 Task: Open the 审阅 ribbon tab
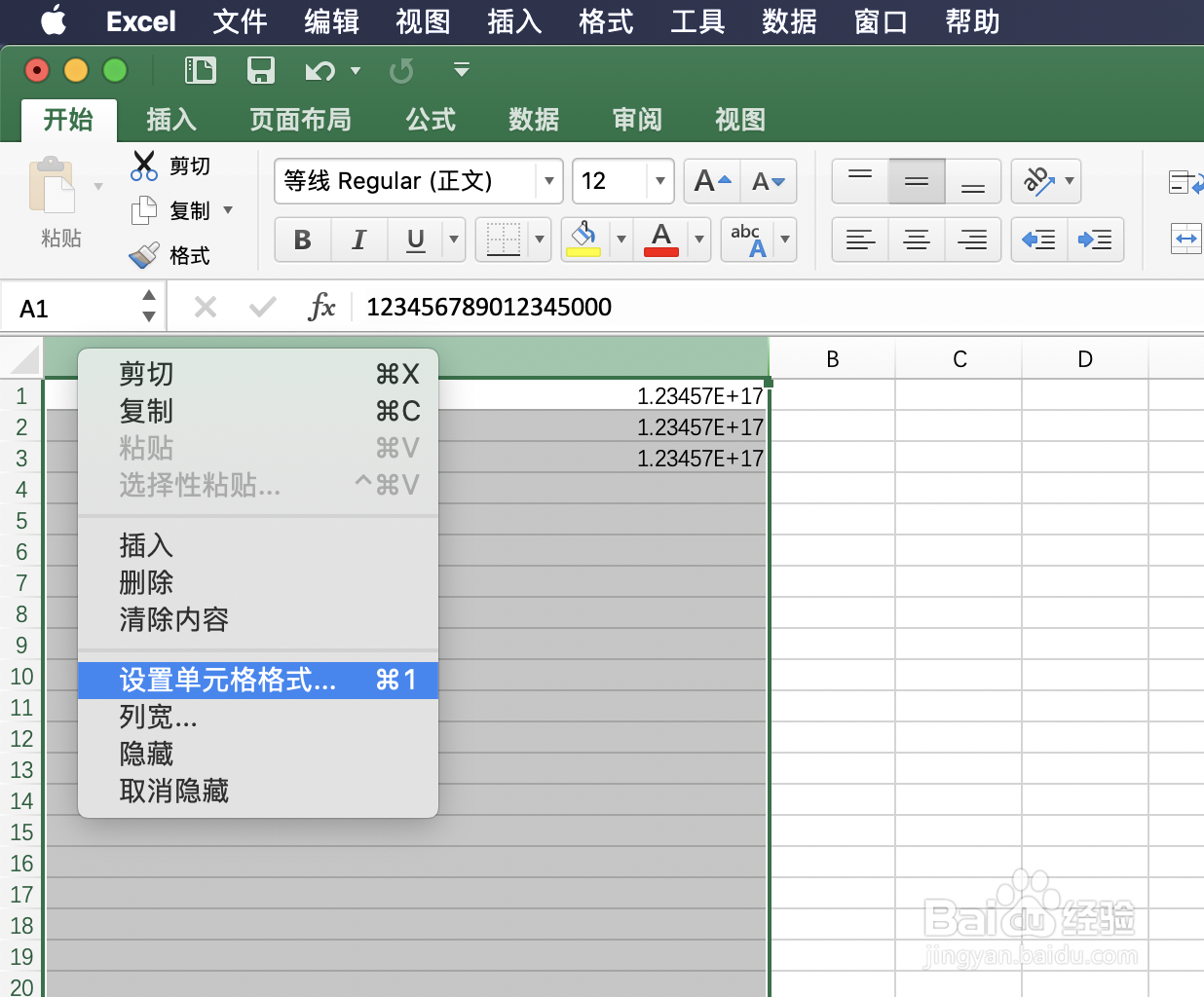point(637,120)
